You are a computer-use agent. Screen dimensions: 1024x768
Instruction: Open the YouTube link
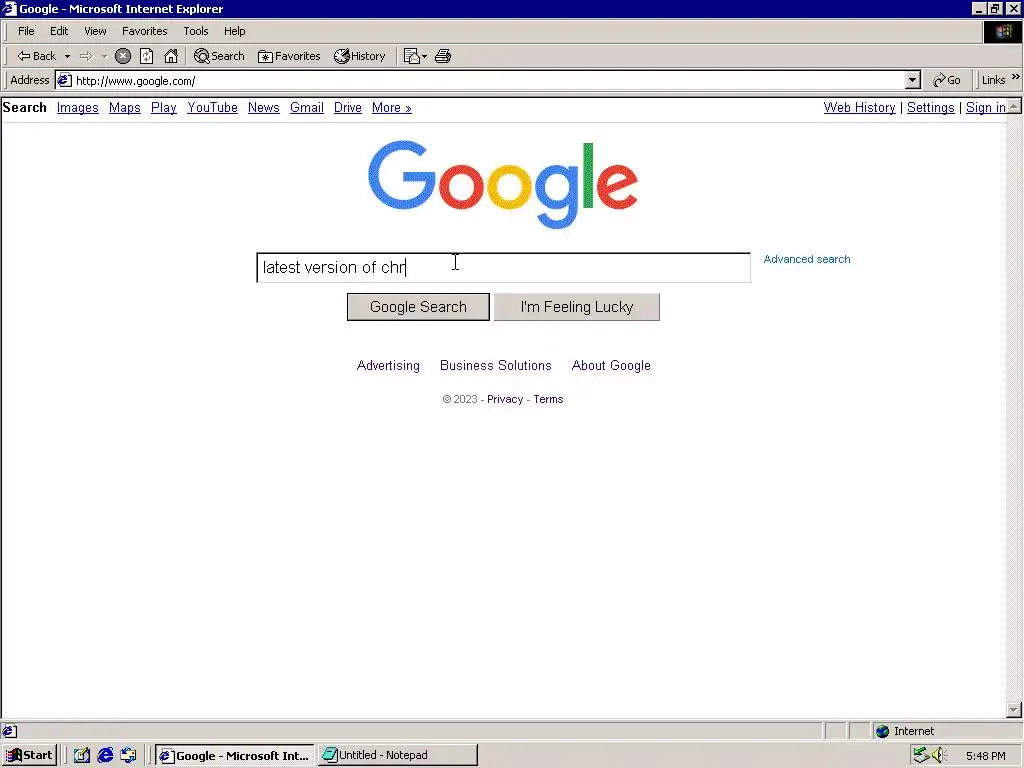click(x=212, y=108)
